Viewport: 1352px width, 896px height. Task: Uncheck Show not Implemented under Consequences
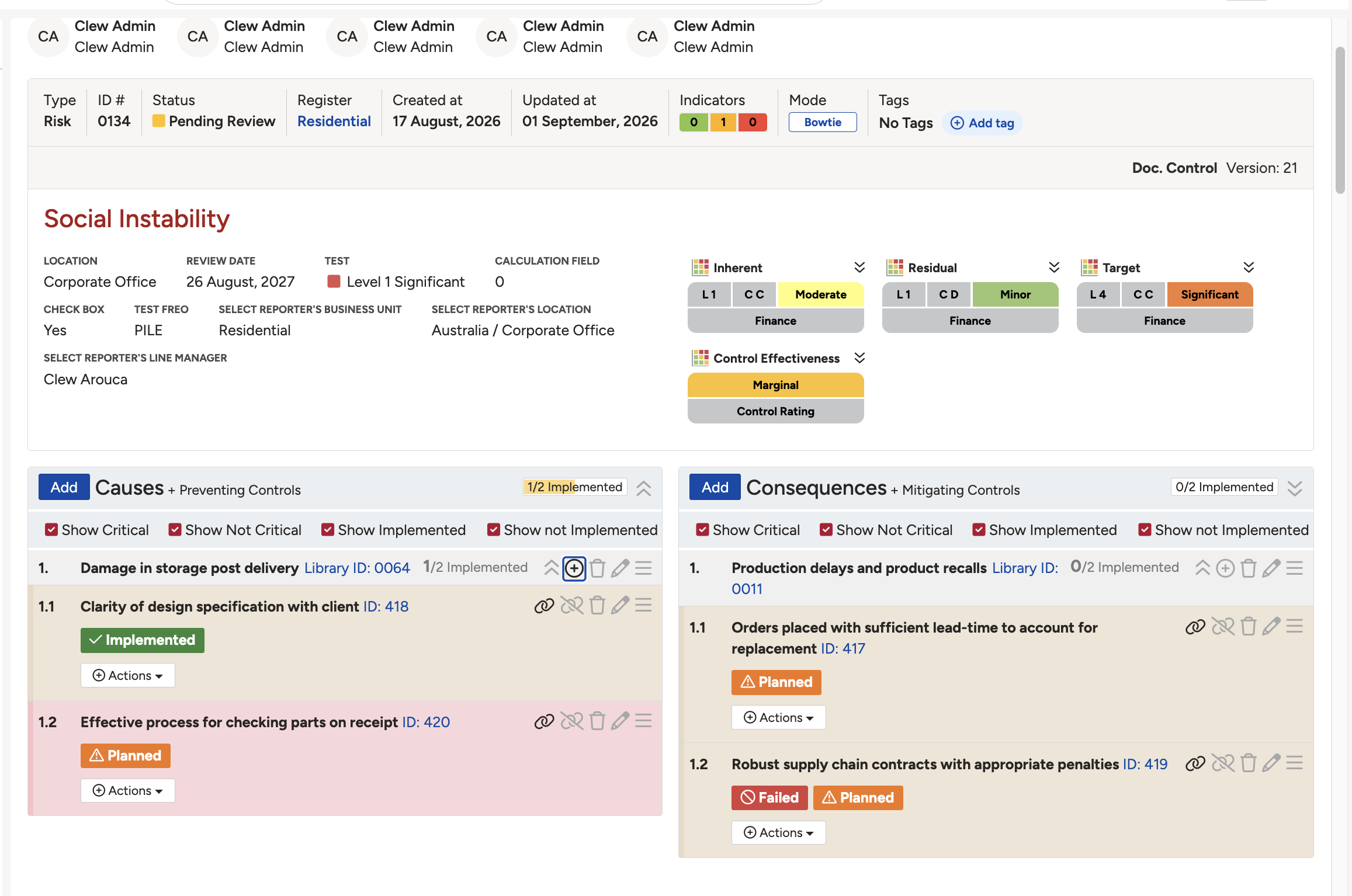[x=1145, y=530]
